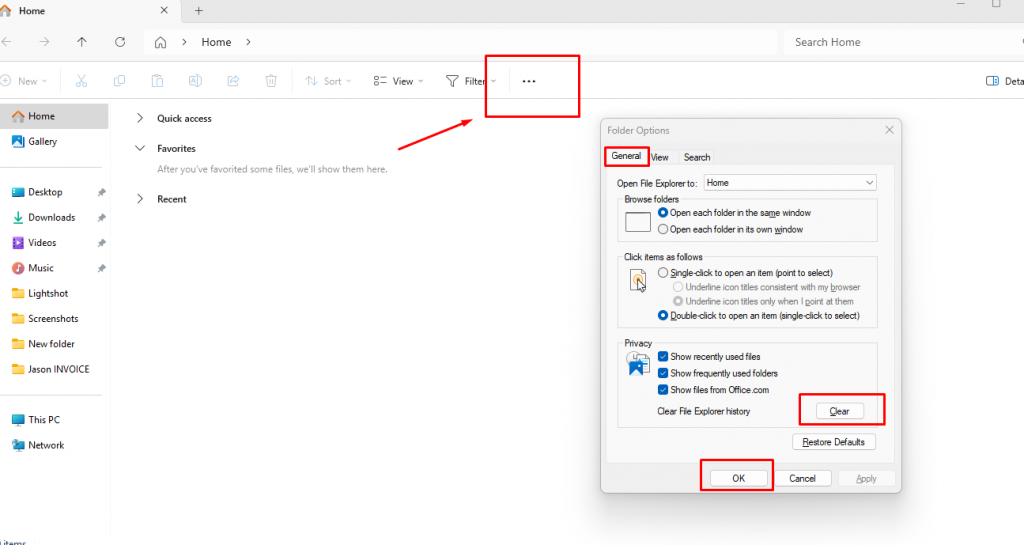Viewport: 1024px width, 545px height.
Task: Open the Sort dropdown menu
Action: (328, 81)
